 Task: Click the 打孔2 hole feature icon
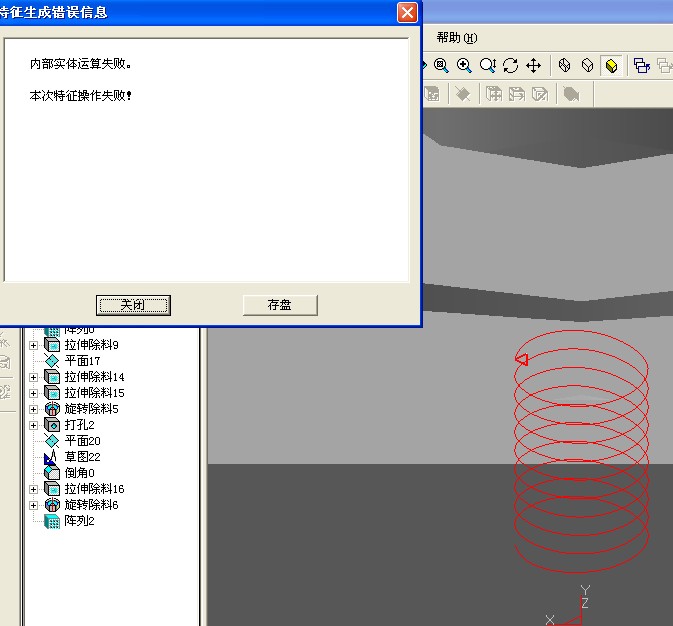[x=52, y=425]
